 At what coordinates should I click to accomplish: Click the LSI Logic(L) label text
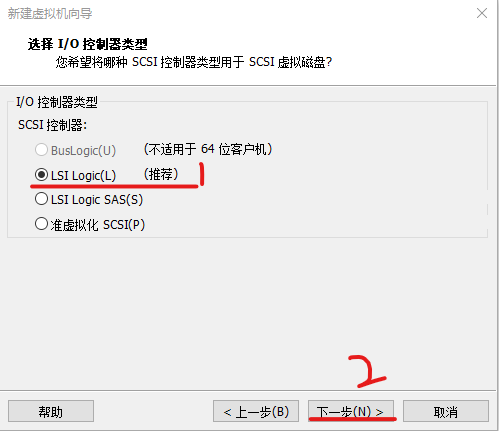pos(83,175)
